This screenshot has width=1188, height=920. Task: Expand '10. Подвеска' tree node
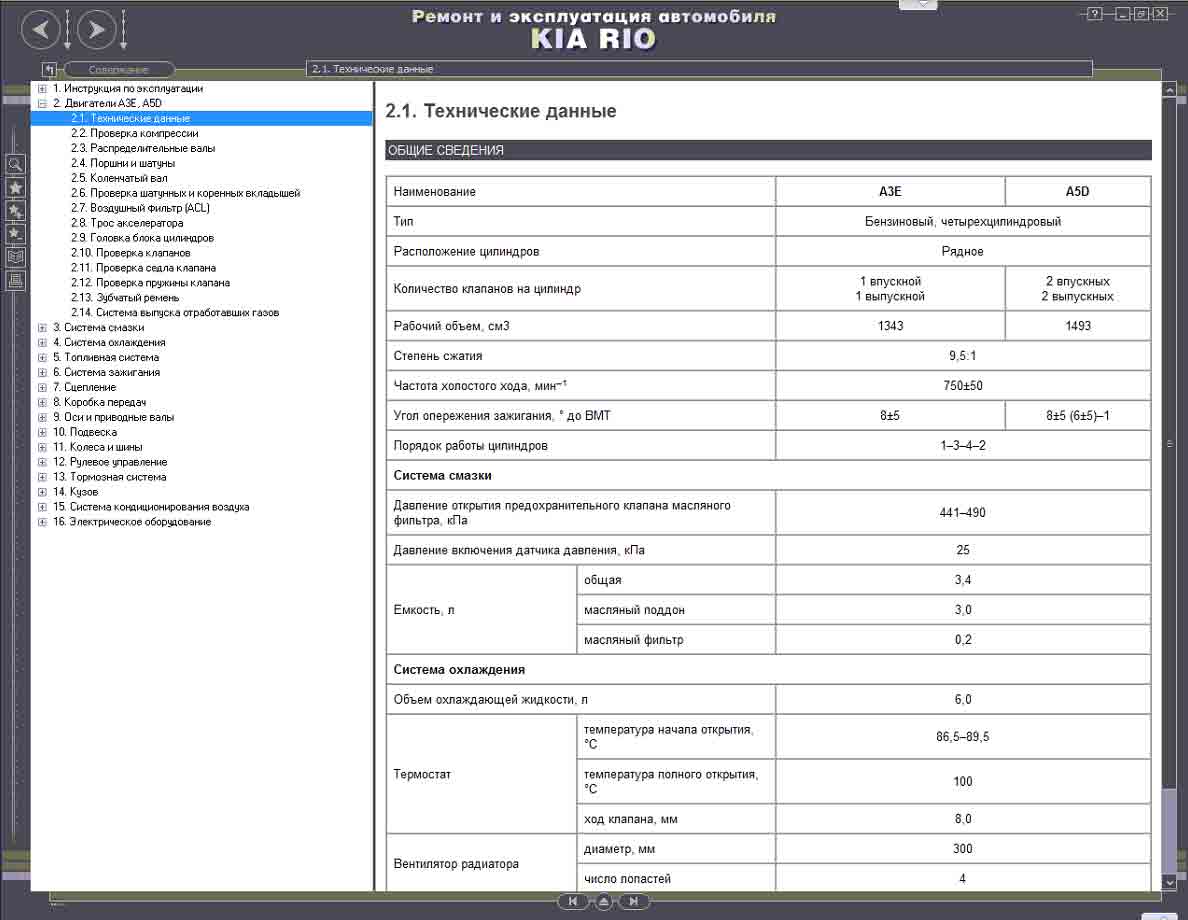(x=42, y=432)
